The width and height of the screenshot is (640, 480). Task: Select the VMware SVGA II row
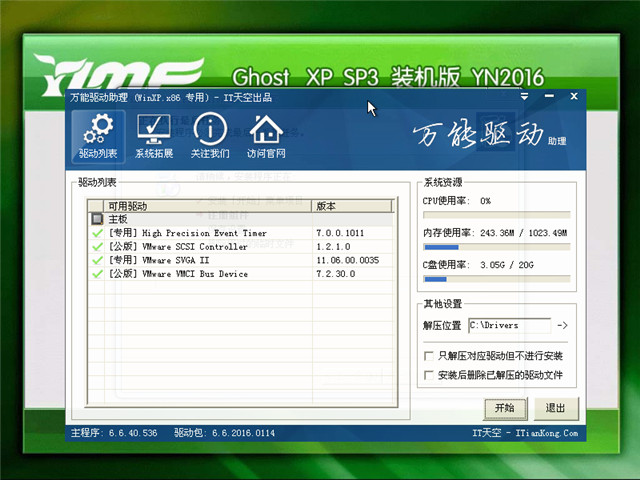click(241, 260)
